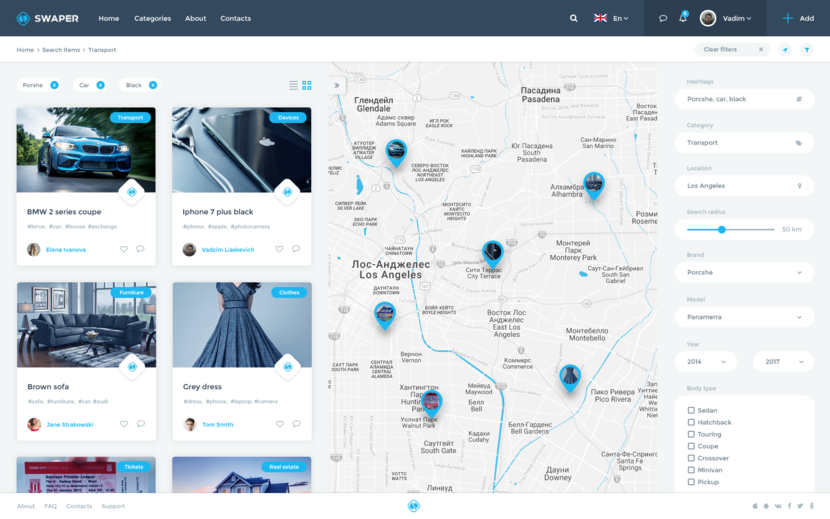
Task: Open Categories in top navigation
Action: [x=152, y=19]
